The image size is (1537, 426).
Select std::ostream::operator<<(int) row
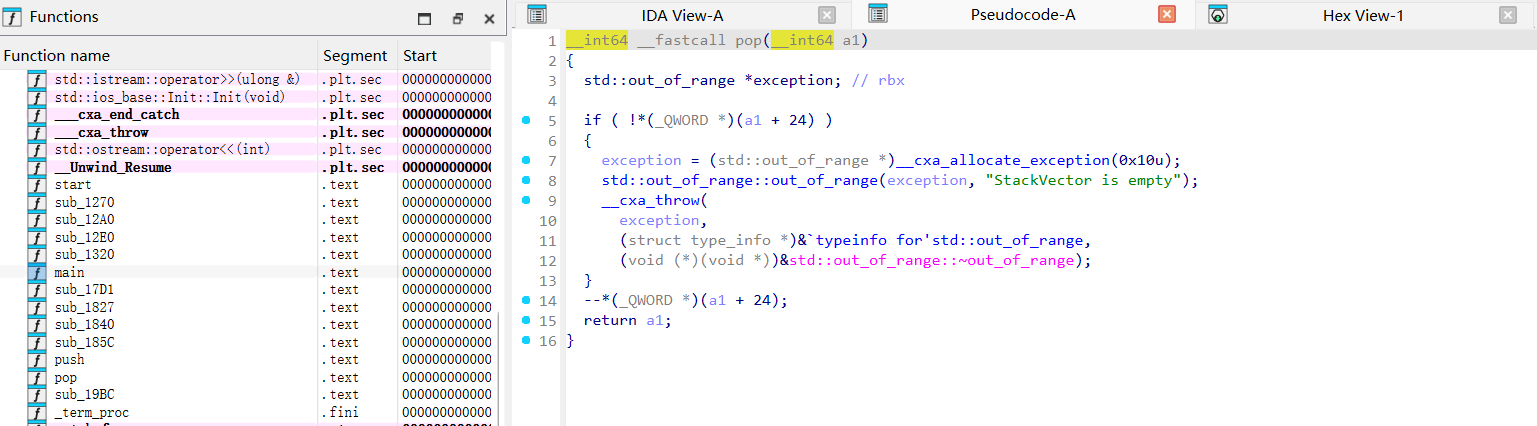pyautogui.click(x=246, y=150)
